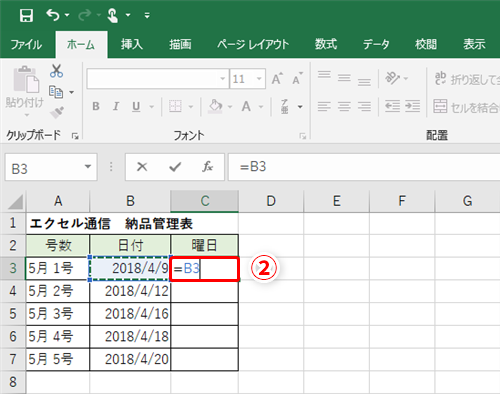Click the font name combo box
The width and height of the screenshot is (500, 394).
[x=158, y=79]
